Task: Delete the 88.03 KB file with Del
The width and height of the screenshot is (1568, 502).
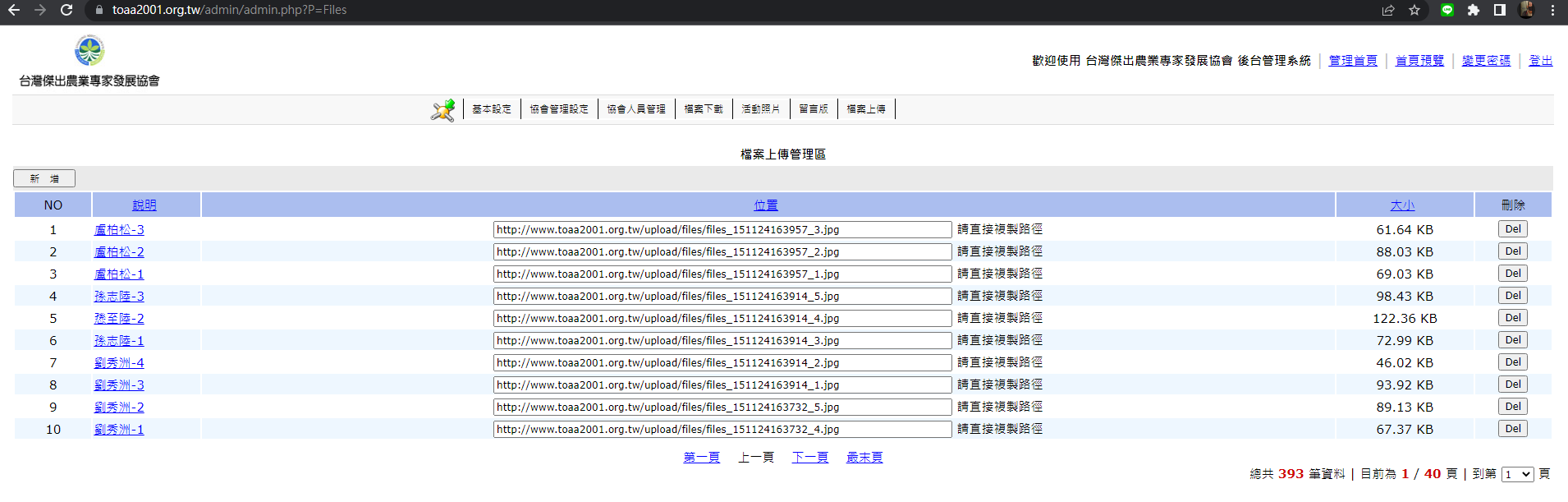Action: (1513, 251)
